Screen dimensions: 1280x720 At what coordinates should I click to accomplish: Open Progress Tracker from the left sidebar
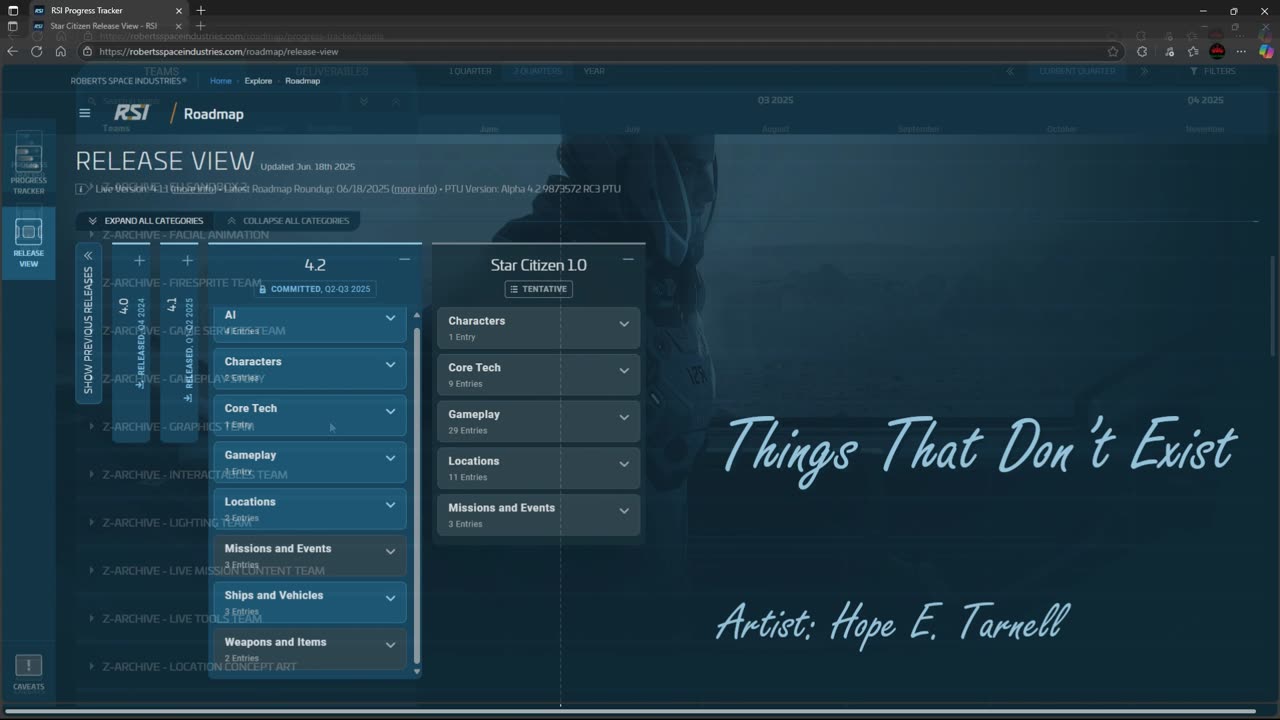(x=29, y=167)
